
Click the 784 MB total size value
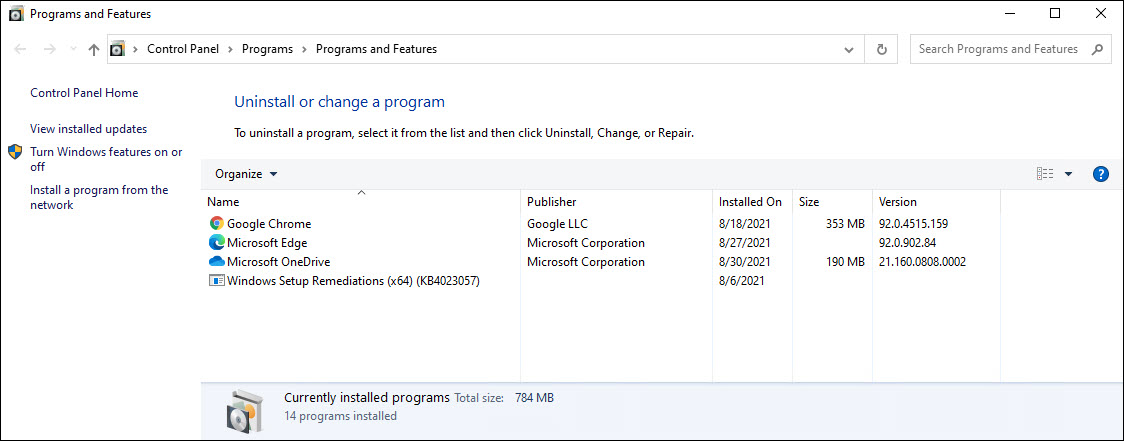[534, 397]
